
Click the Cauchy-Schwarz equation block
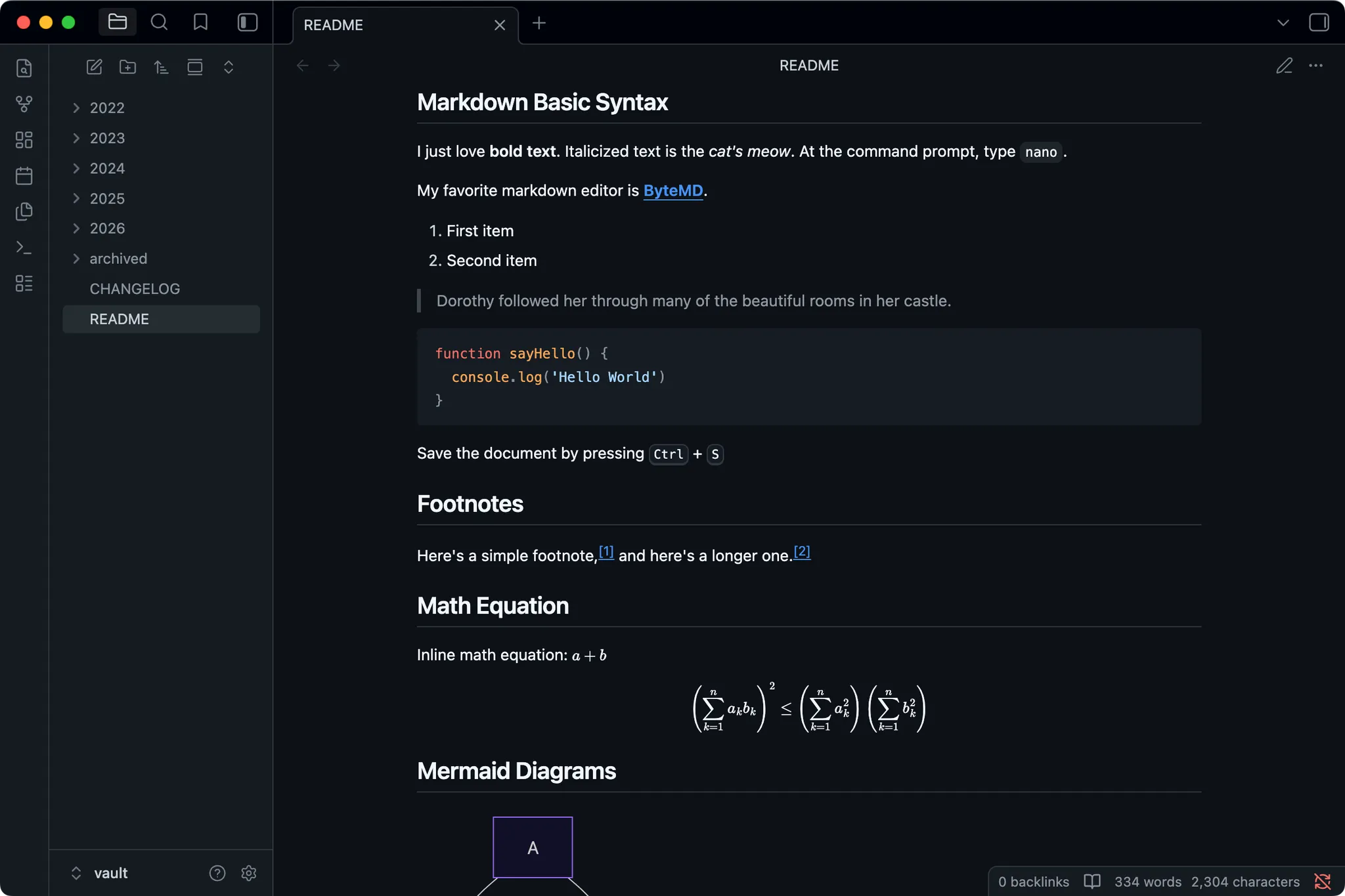809,709
